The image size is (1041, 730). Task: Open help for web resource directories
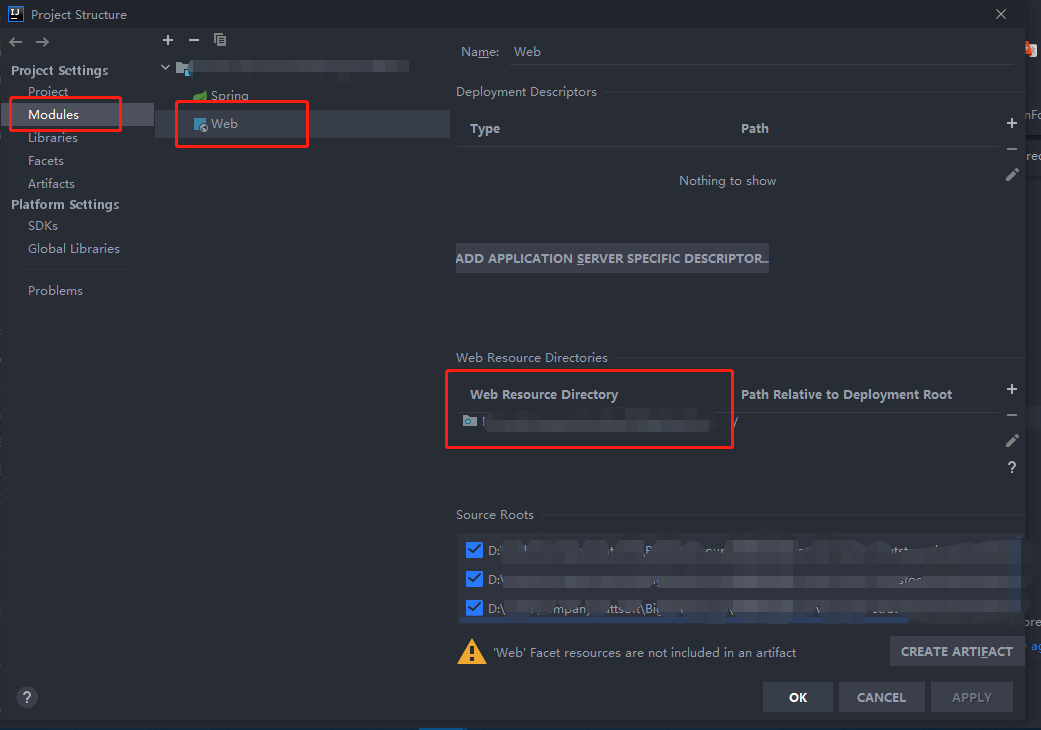(x=1012, y=467)
